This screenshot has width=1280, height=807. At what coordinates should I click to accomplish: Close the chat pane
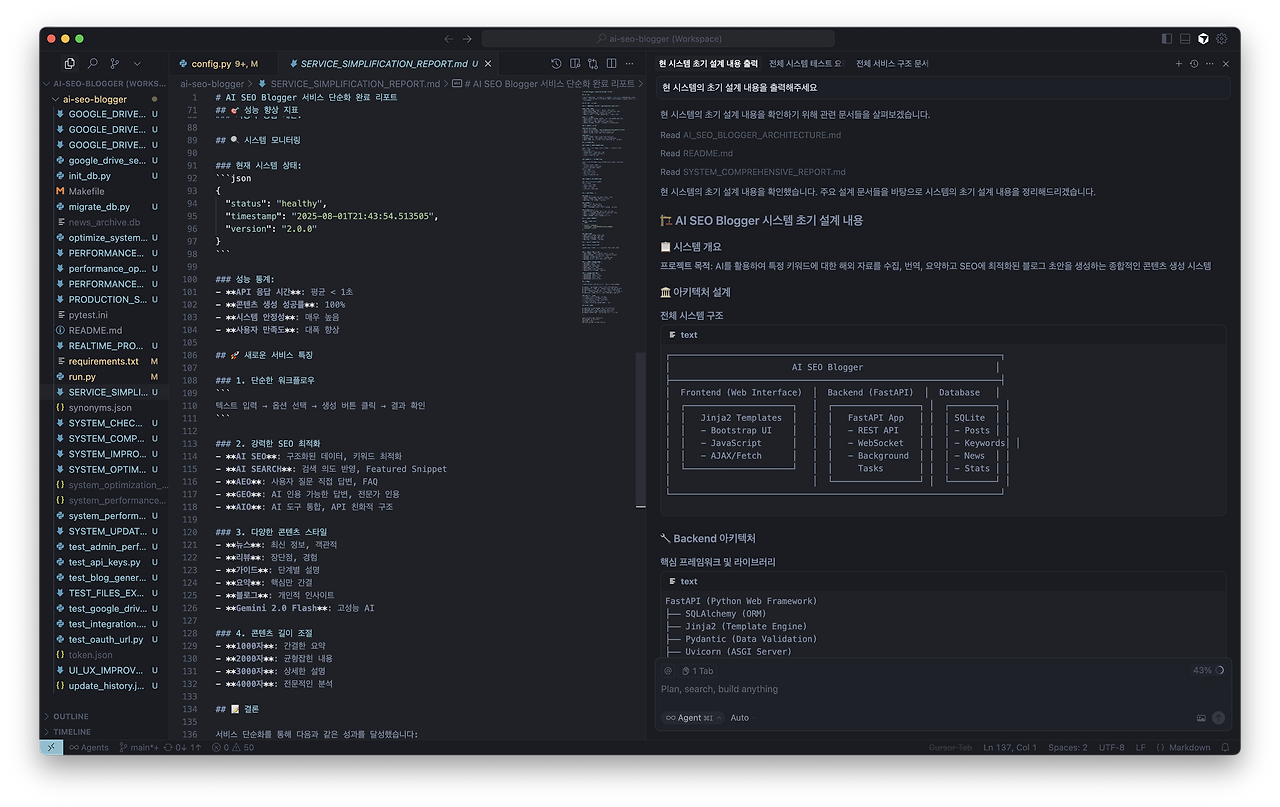tap(1226, 63)
